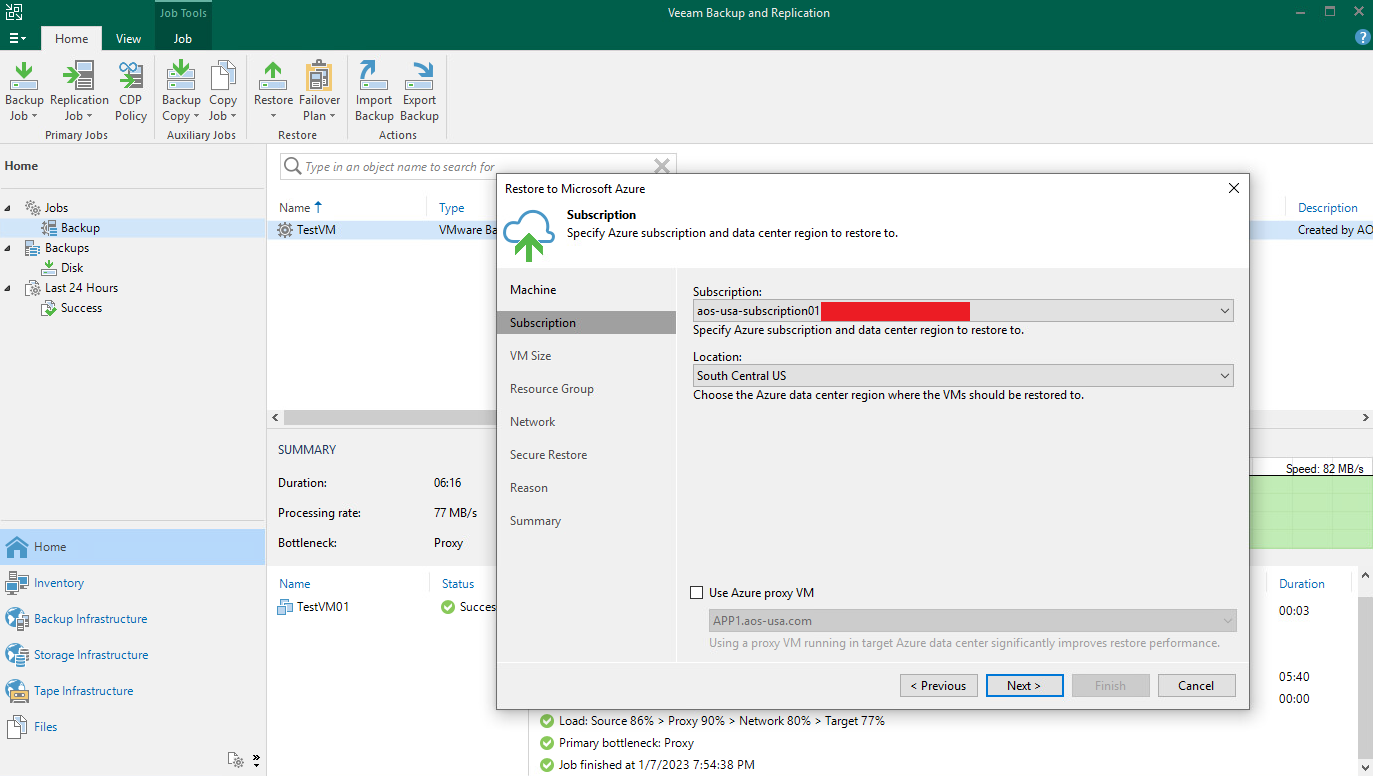The image size is (1373, 776).
Task: Open the Backup Copy ribbon button
Action: click(x=181, y=91)
